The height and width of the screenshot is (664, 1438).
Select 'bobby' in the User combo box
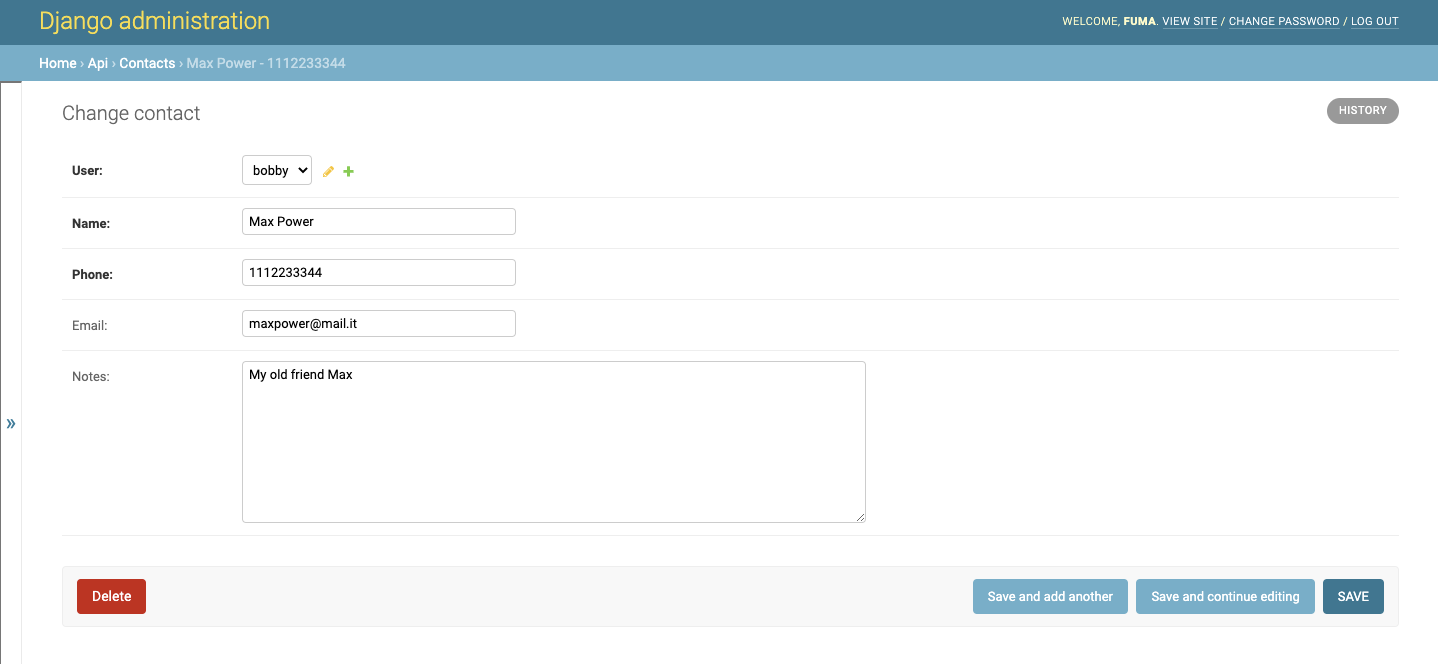(277, 170)
